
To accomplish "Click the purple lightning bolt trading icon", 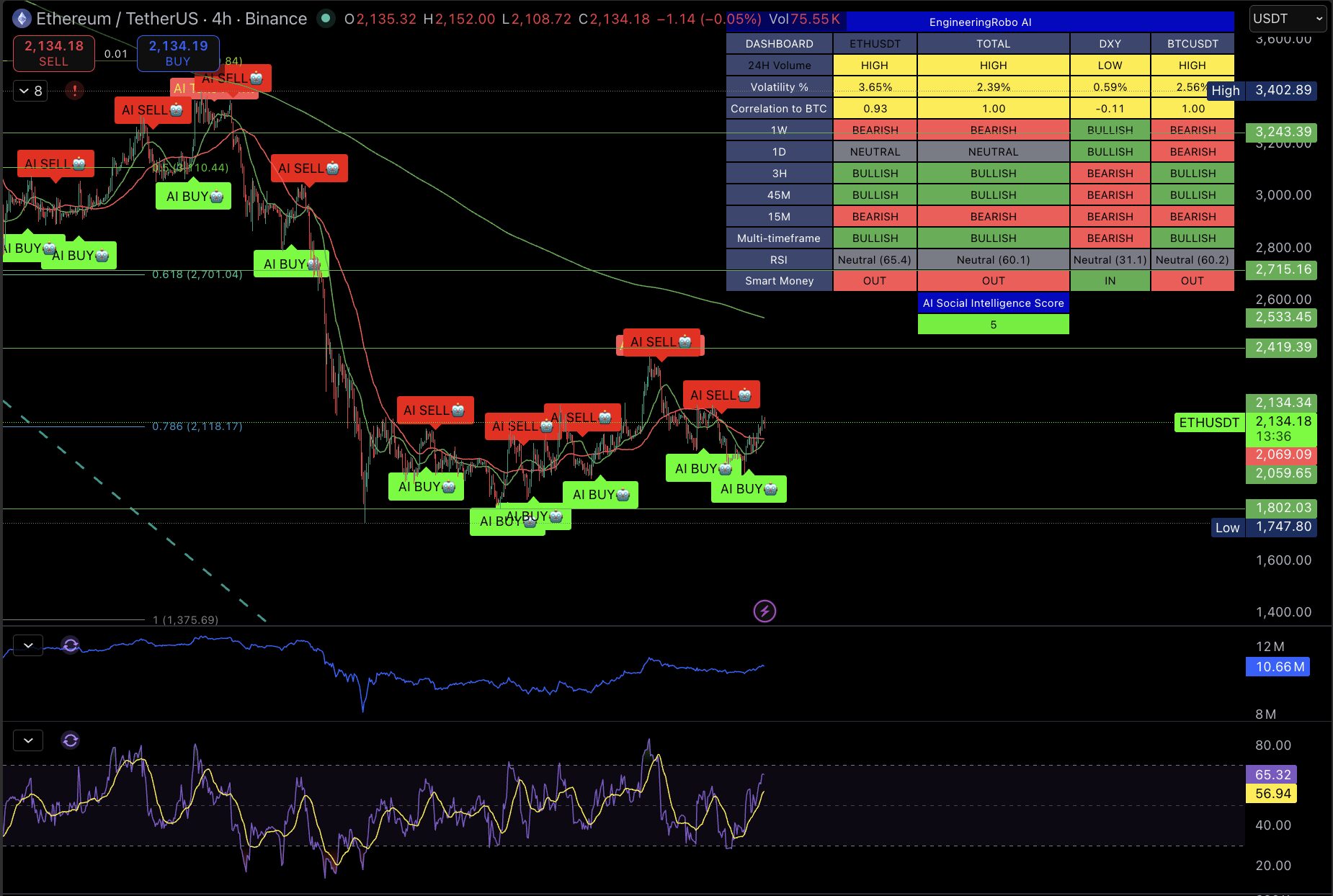I will click(x=765, y=611).
